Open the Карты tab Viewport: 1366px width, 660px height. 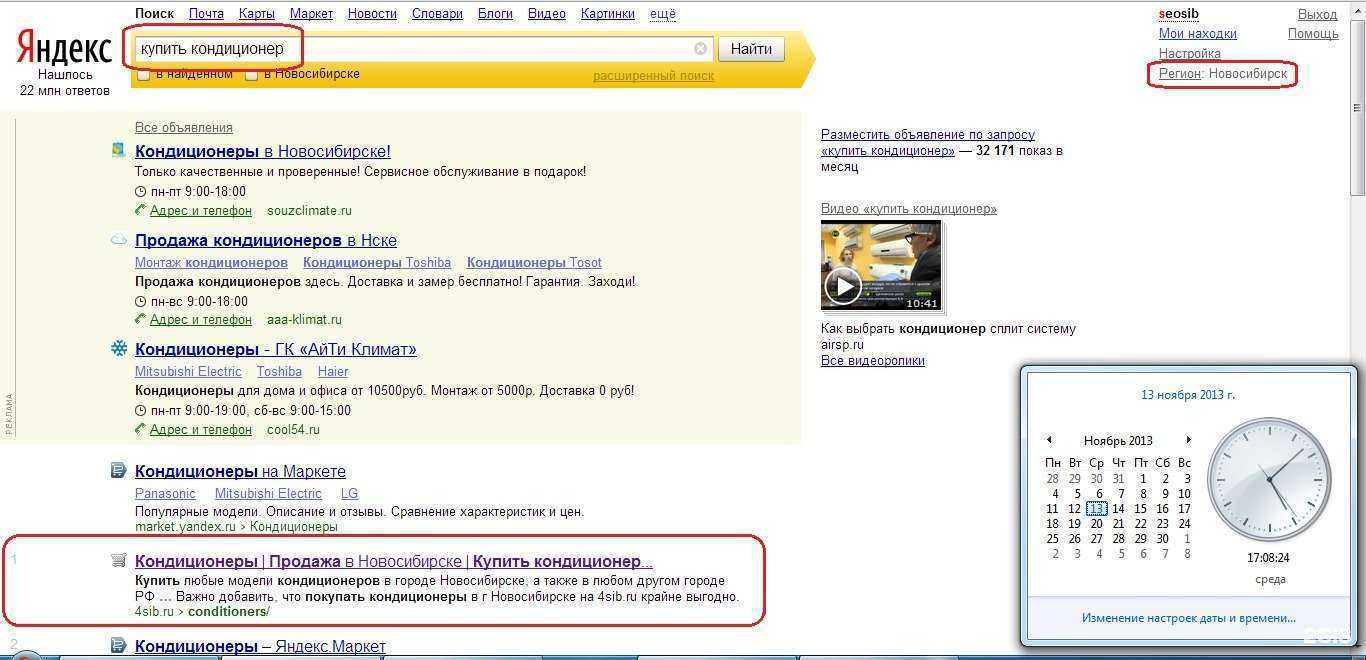click(x=257, y=14)
